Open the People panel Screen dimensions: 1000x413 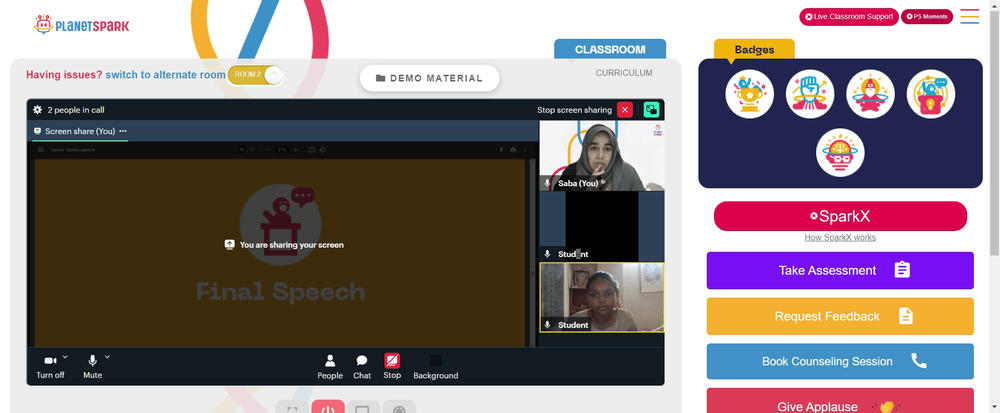(330, 367)
